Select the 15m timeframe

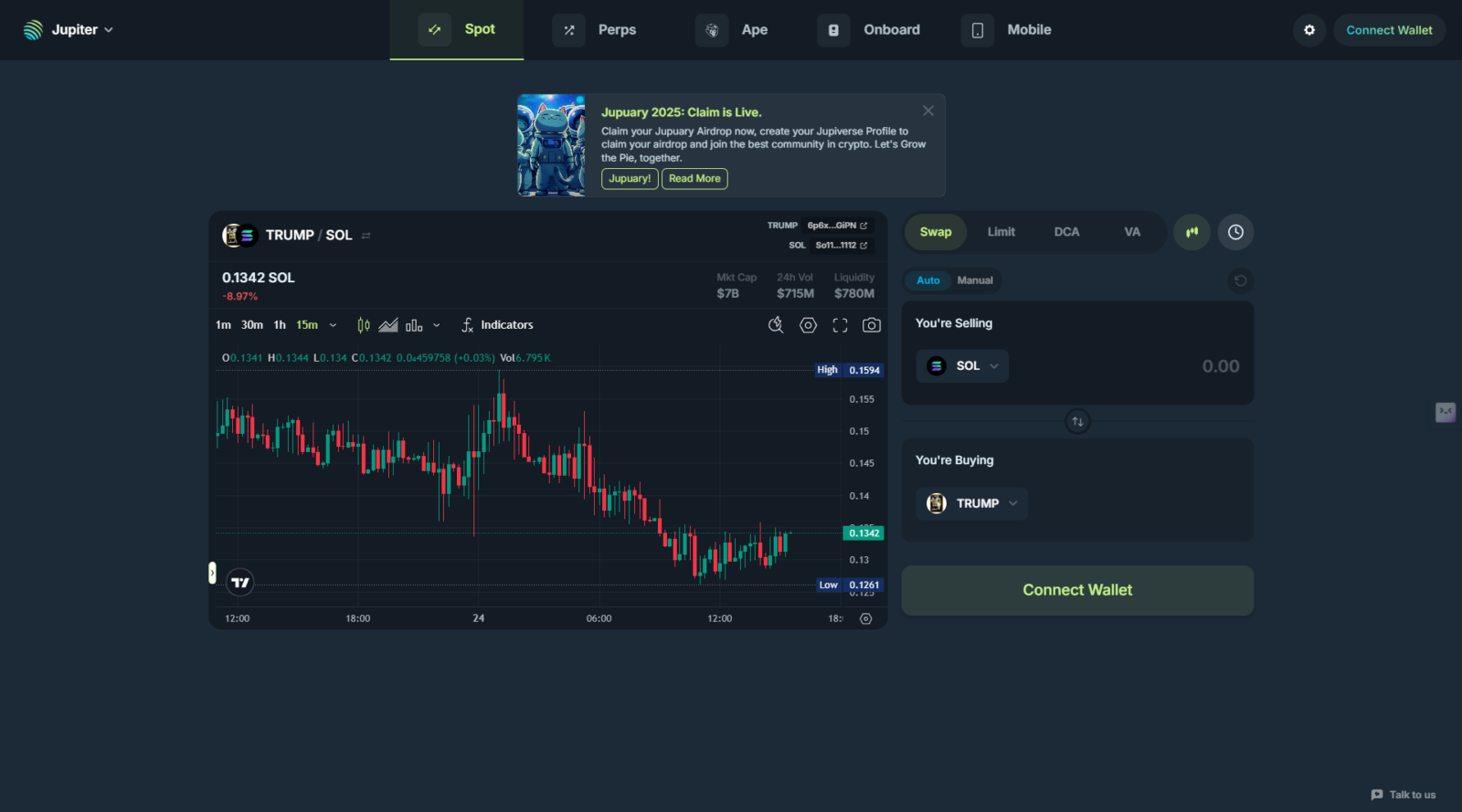point(307,325)
